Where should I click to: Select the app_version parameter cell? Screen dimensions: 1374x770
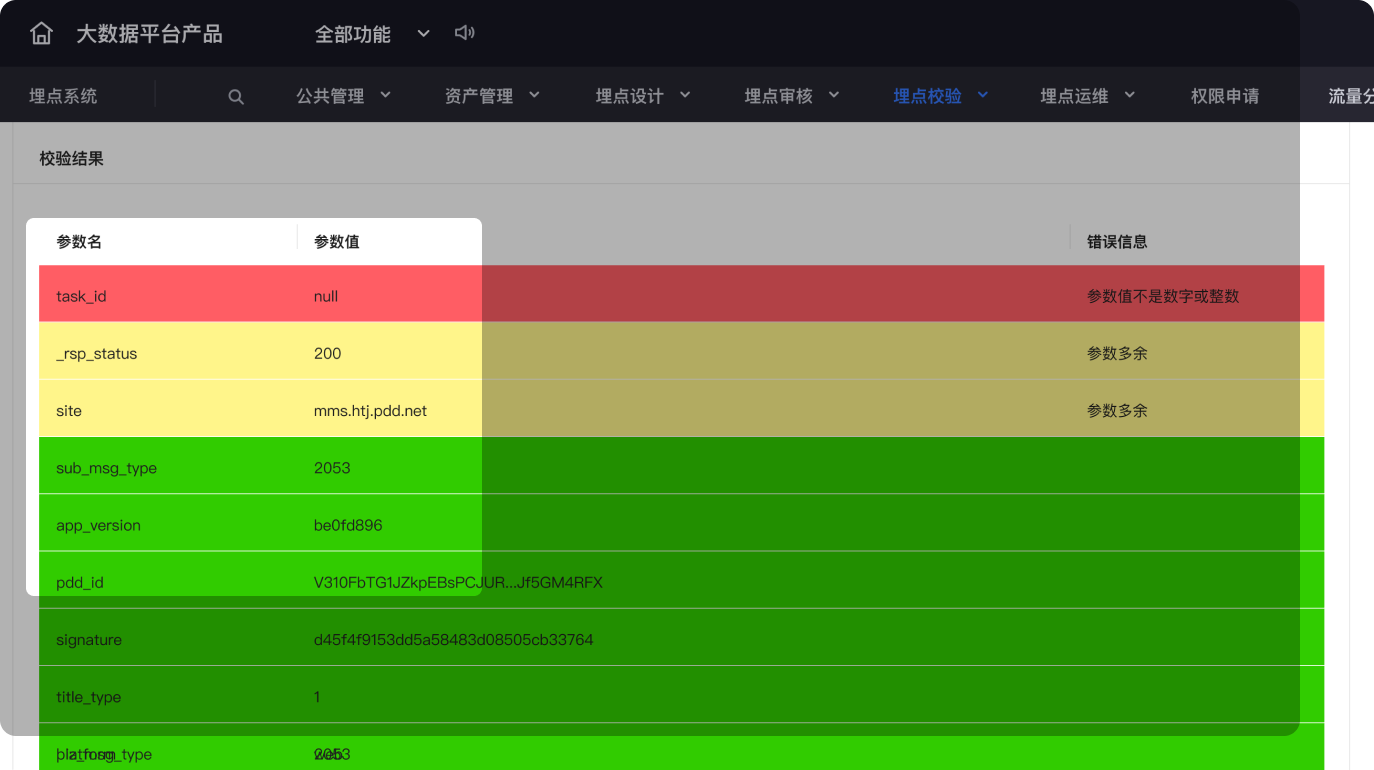click(x=98, y=525)
